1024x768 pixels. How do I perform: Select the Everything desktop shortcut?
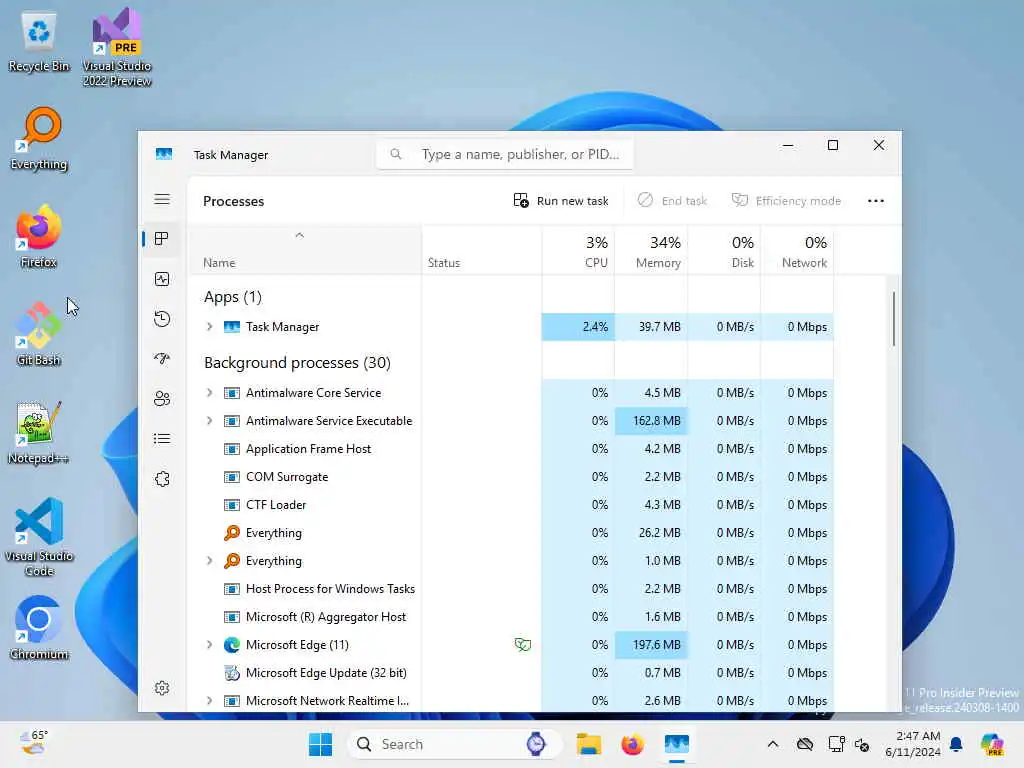(39, 139)
